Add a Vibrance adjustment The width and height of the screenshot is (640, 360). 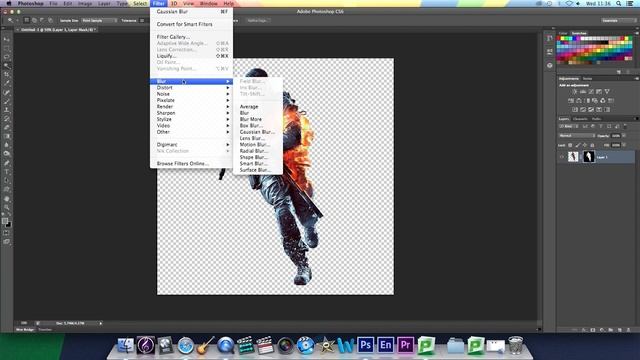click(x=607, y=92)
